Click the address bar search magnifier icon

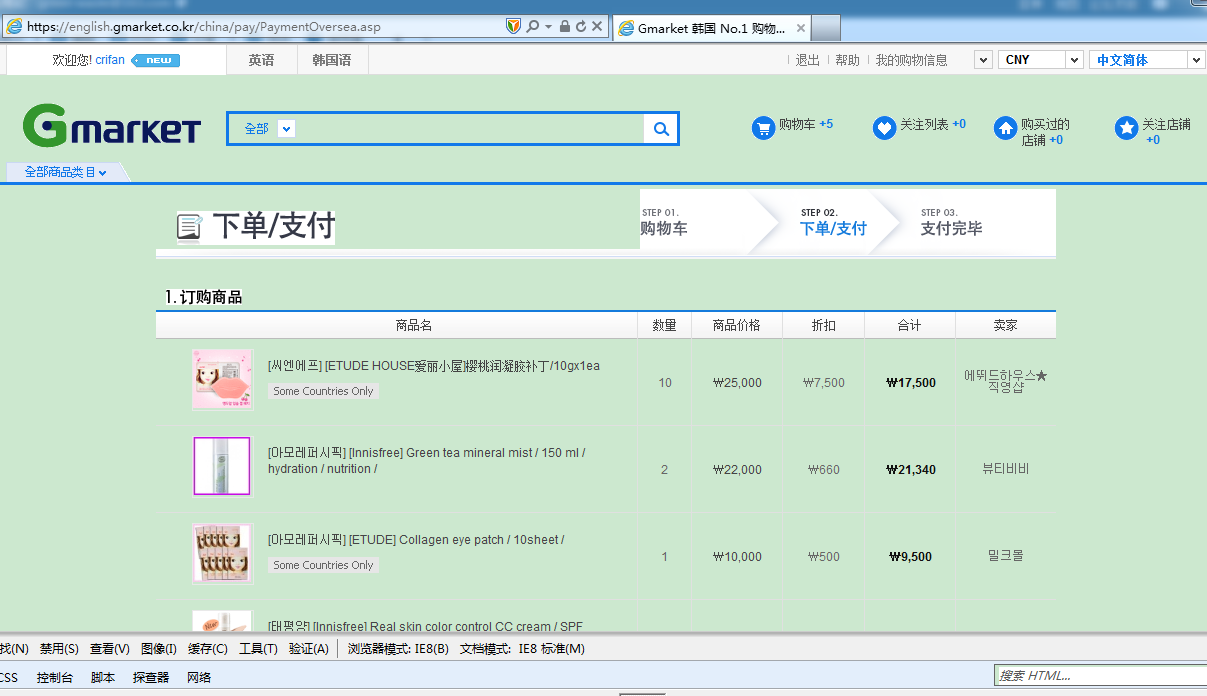pyautogui.click(x=533, y=26)
